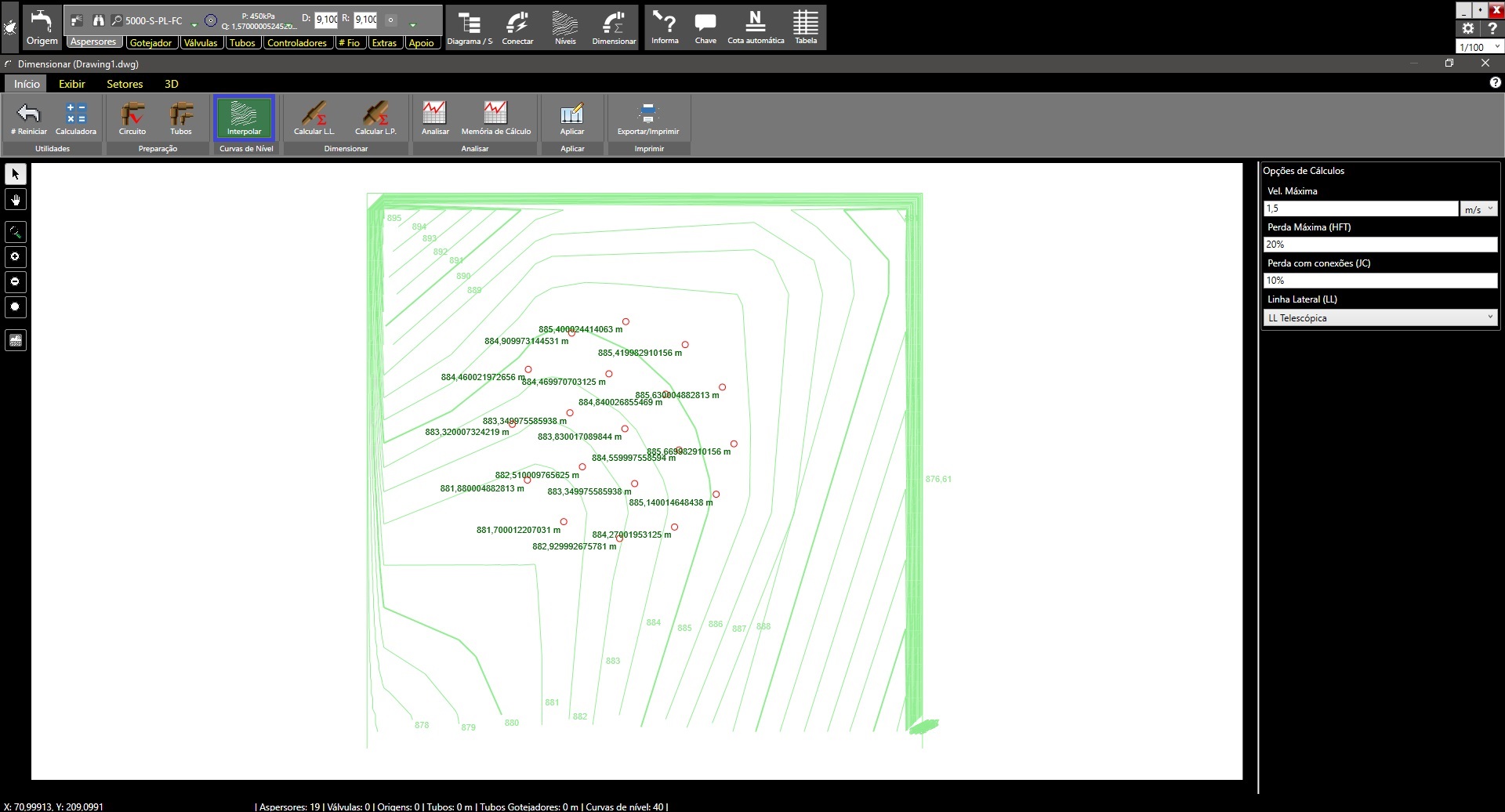Open the Diagrama / S tool
This screenshot has width=1505, height=812.
470,27
